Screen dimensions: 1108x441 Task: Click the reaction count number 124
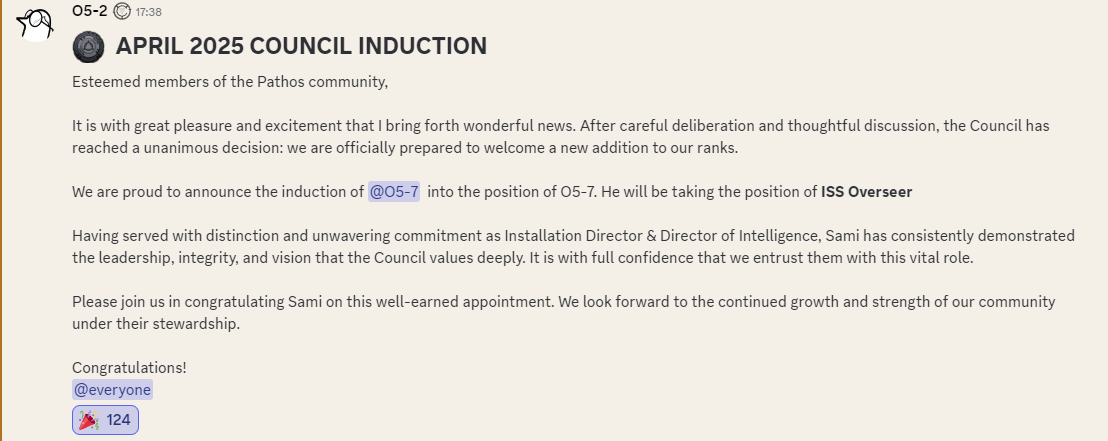point(119,420)
